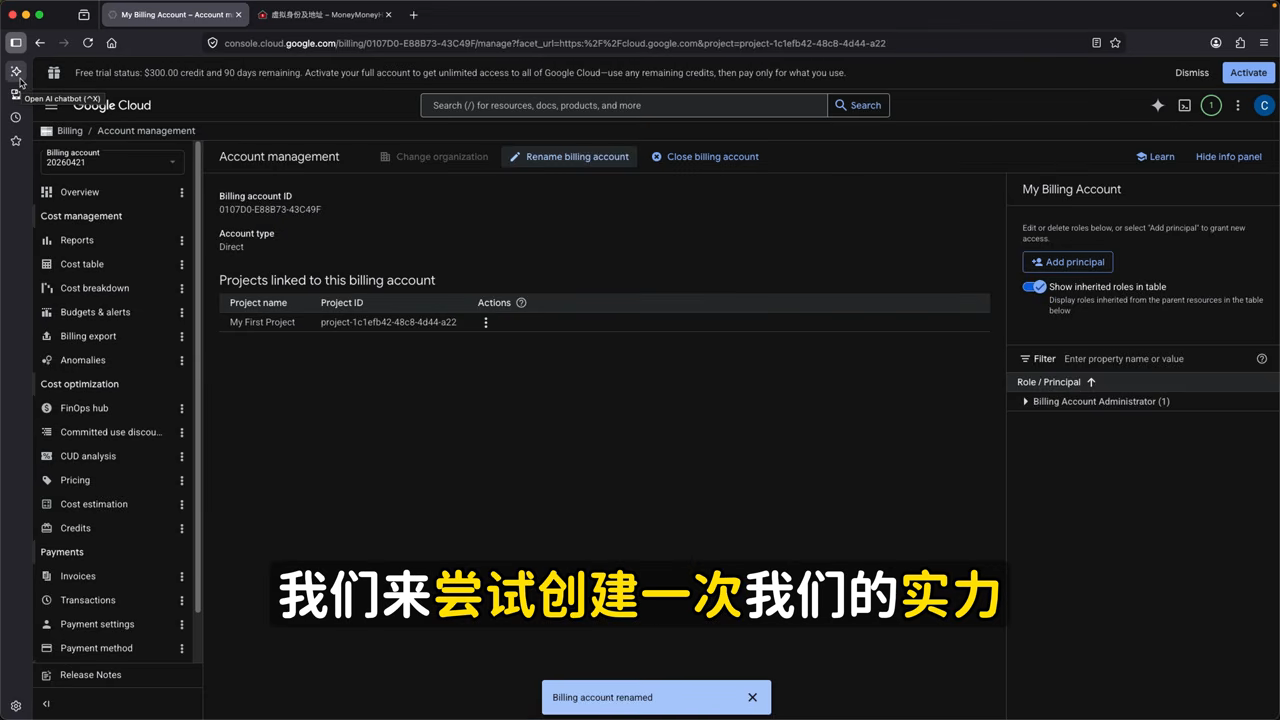Click the Activate full account button
1280x720 pixels.
[1248, 73]
